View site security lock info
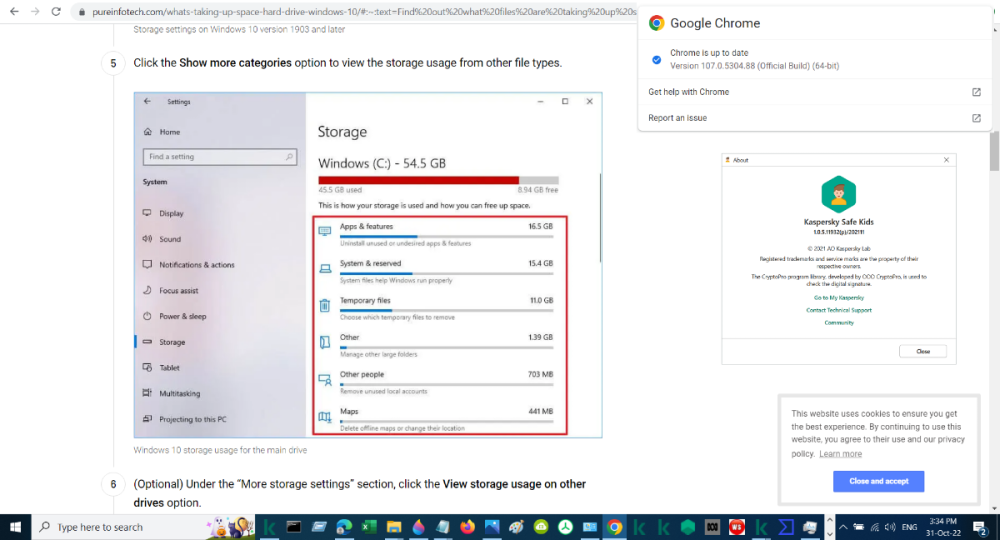The height and width of the screenshot is (540, 1000). point(82,11)
